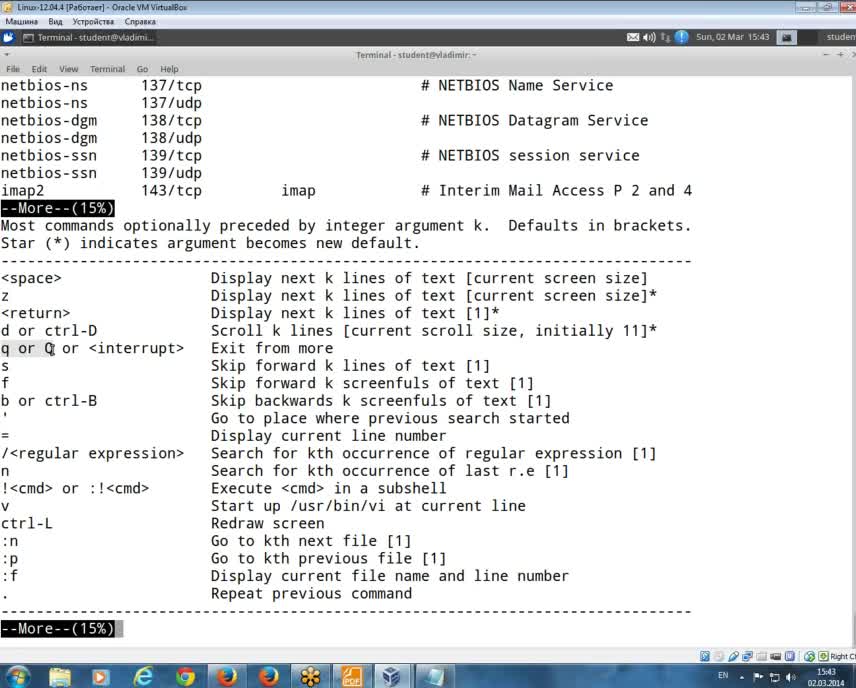Switch the EN input language indicator

(723, 675)
